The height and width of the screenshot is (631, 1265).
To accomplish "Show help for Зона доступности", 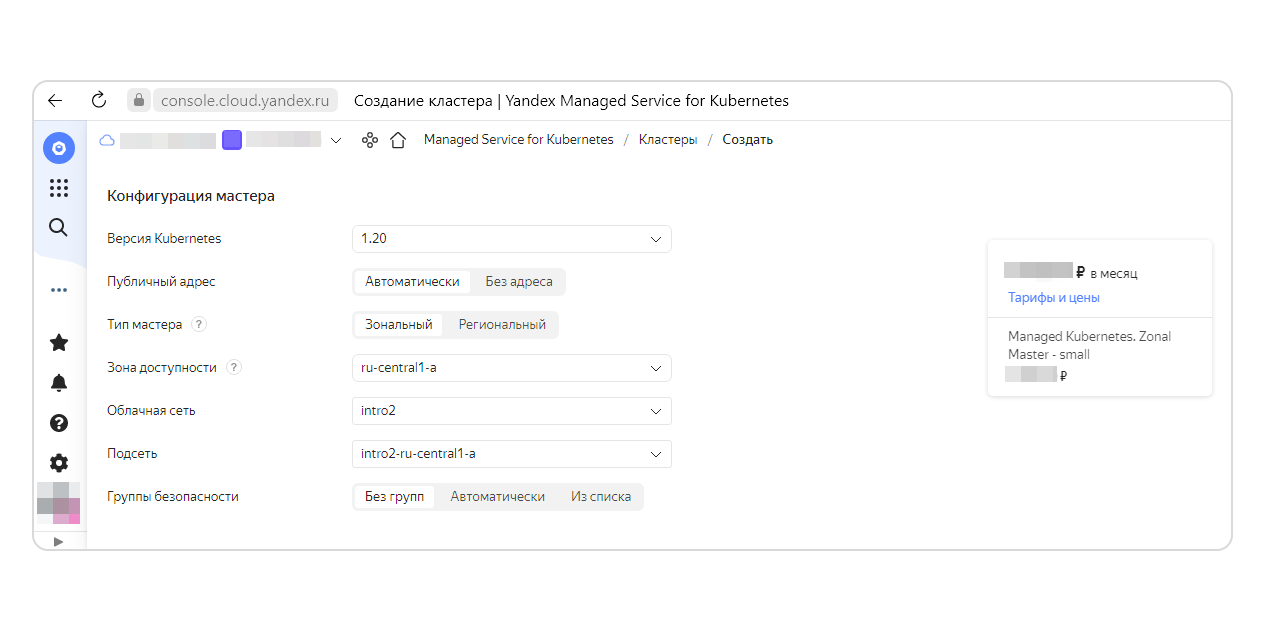I will click(x=234, y=367).
